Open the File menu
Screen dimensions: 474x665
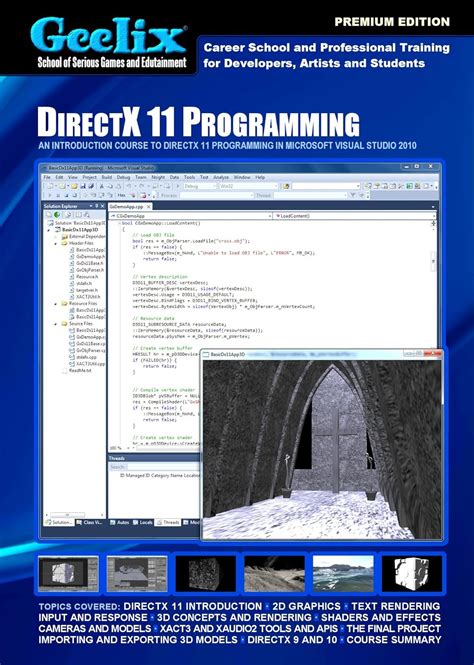pos(47,177)
